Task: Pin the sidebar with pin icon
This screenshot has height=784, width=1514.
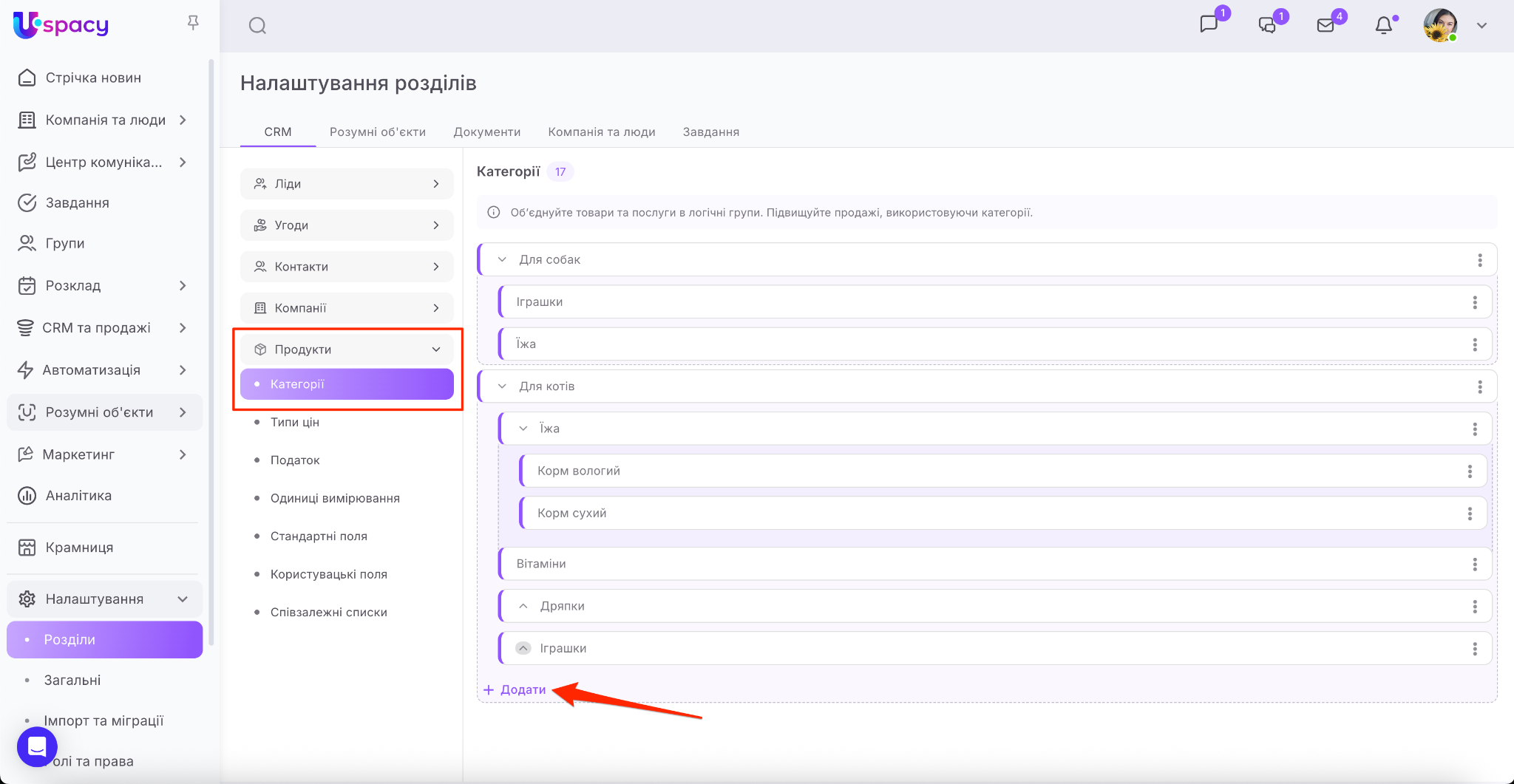Action: (x=193, y=24)
